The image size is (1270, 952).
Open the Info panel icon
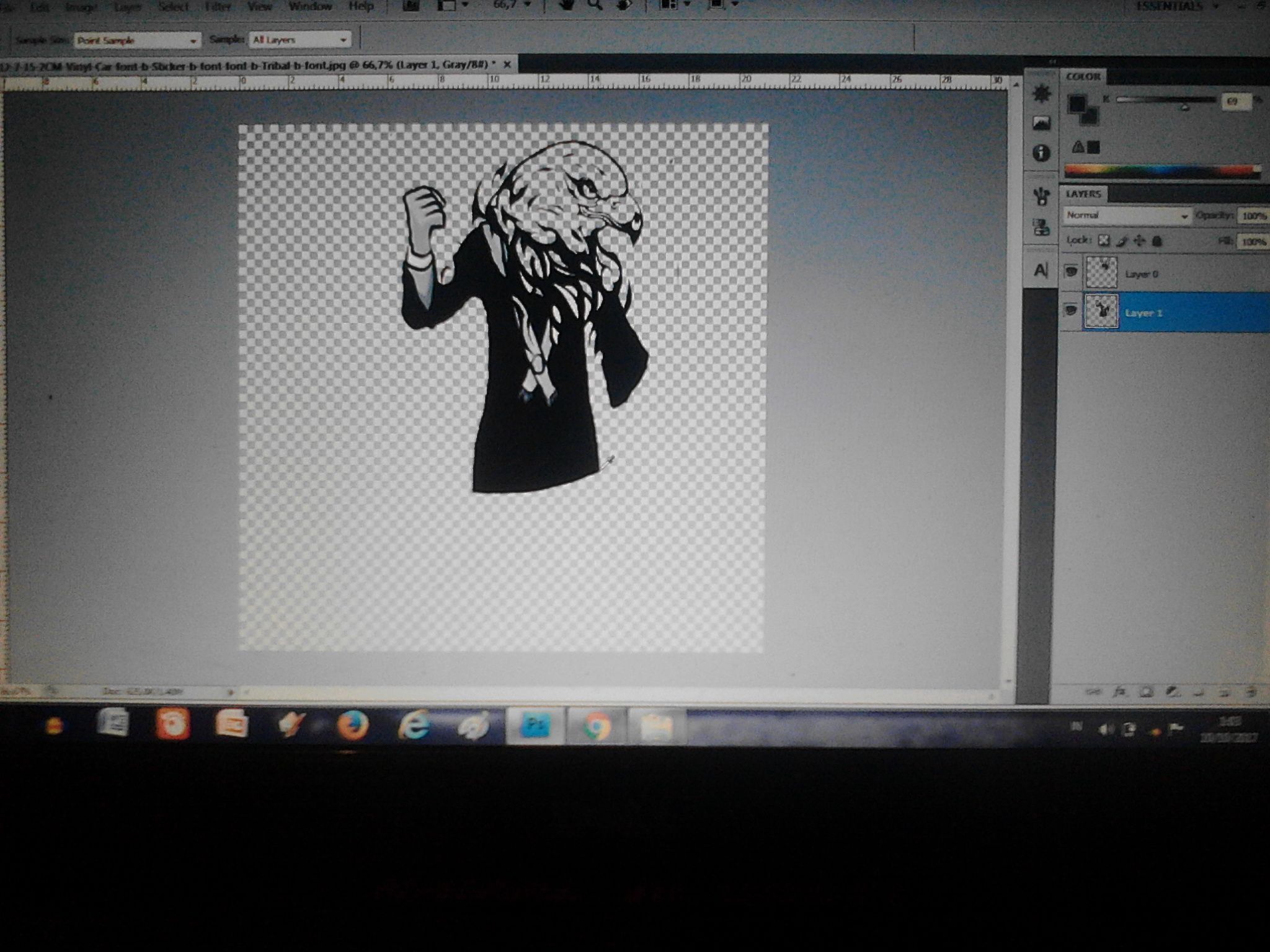coord(1042,152)
